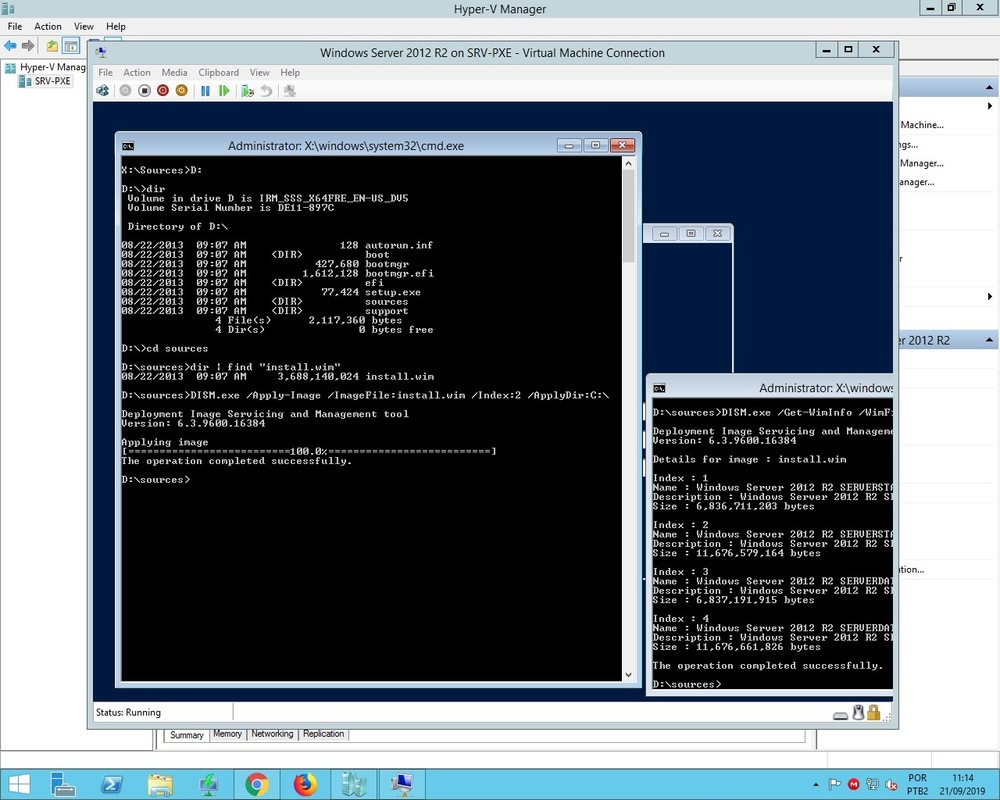Click mouse status icon in VM status bar

coord(858,713)
